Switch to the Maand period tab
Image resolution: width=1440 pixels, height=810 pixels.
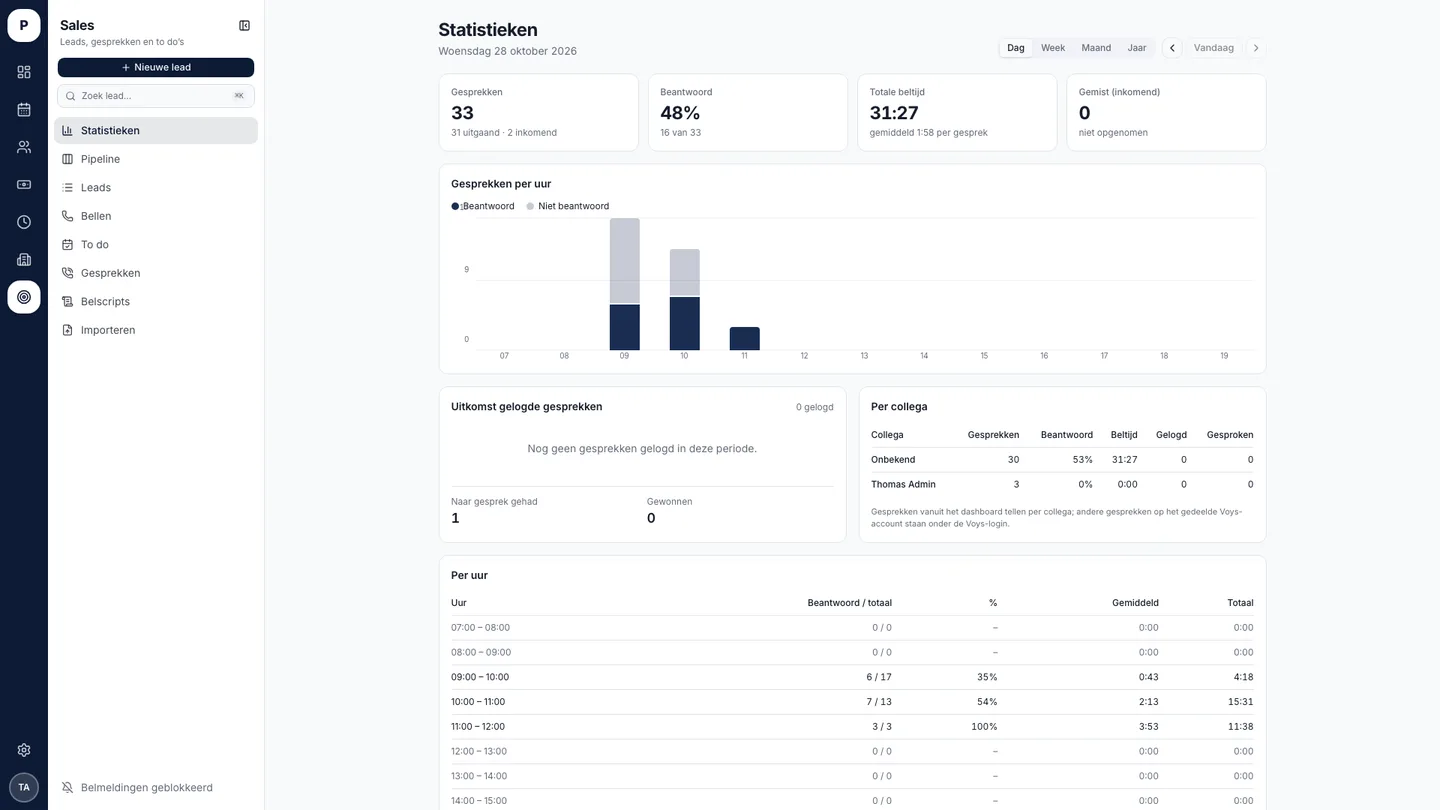1096,48
